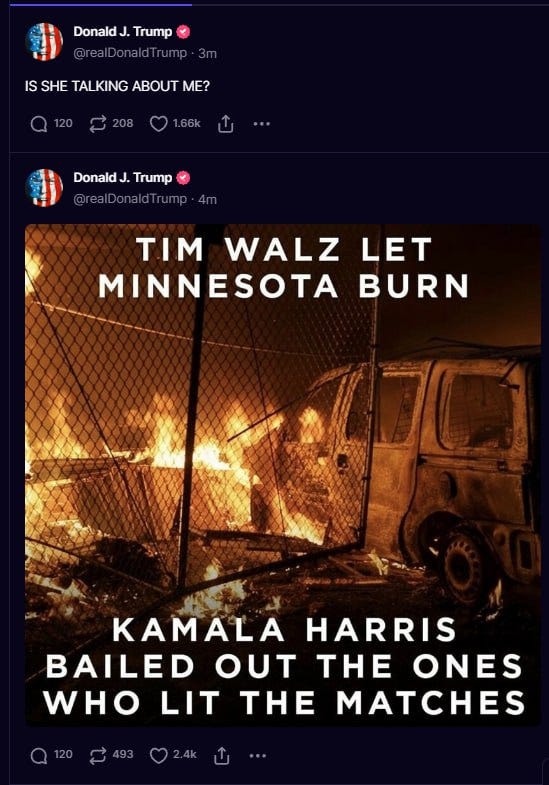Open more options on the image post
This screenshot has width=549, height=785.
(258, 755)
